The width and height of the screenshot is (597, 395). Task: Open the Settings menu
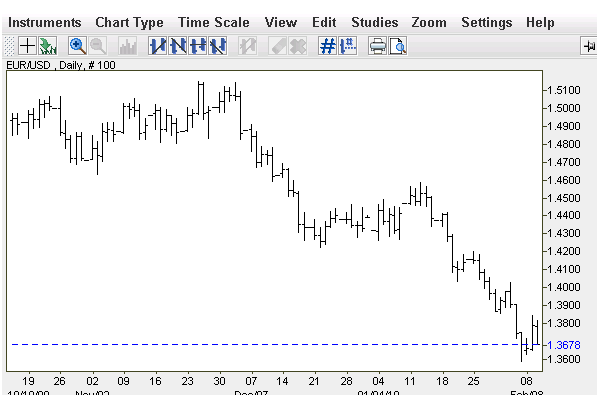487,22
